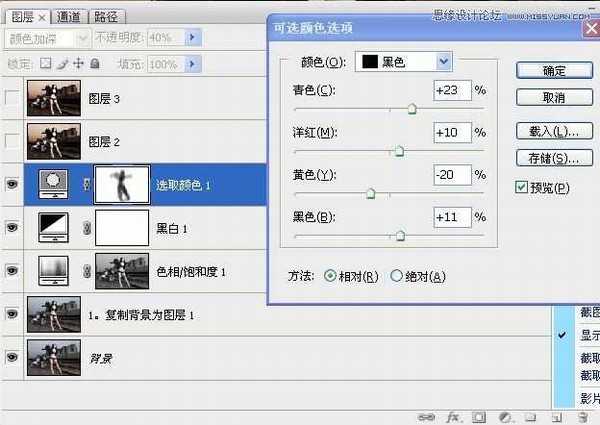Click the 青色(C) slider handle

point(412,109)
